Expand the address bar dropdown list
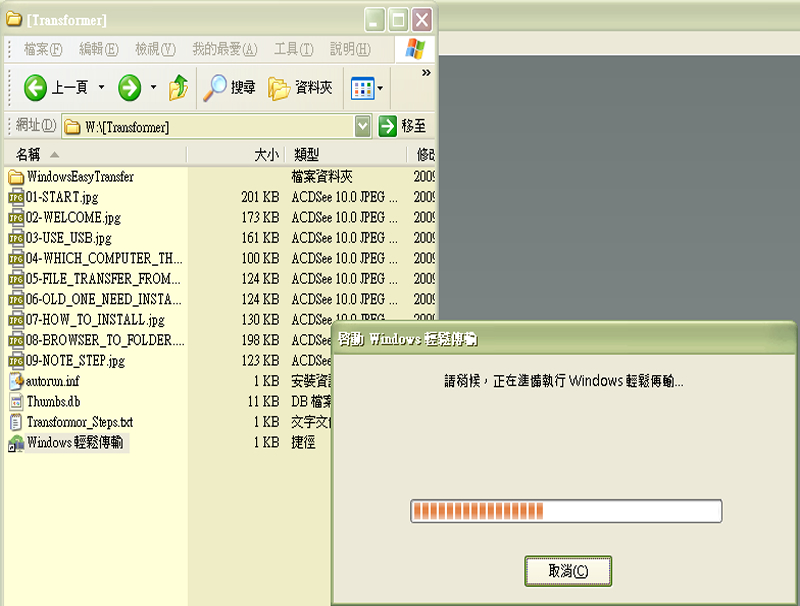The image size is (800, 606). click(362, 126)
